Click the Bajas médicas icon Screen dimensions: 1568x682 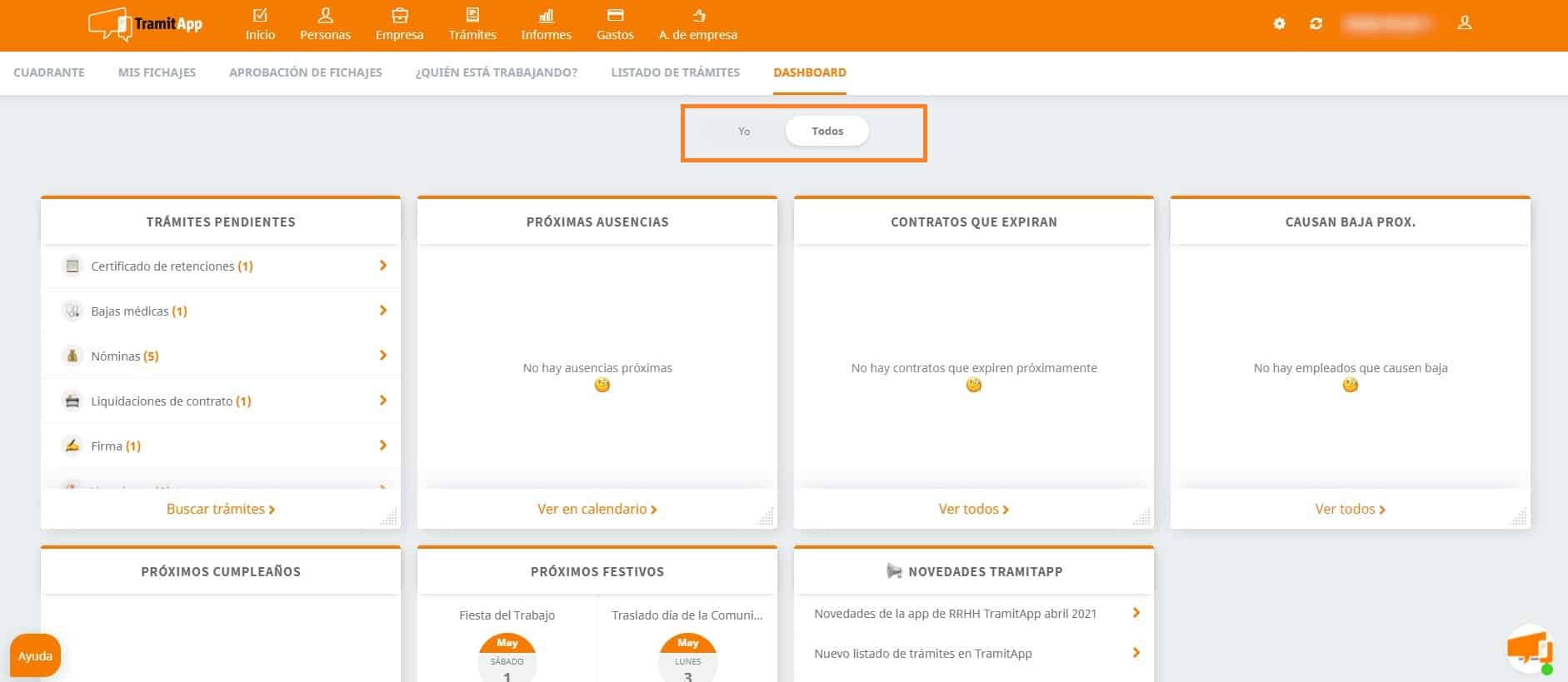[72, 311]
